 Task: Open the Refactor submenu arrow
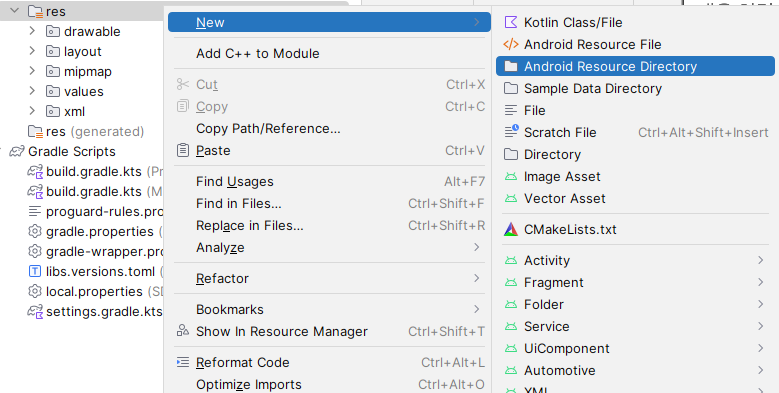tap(476, 278)
